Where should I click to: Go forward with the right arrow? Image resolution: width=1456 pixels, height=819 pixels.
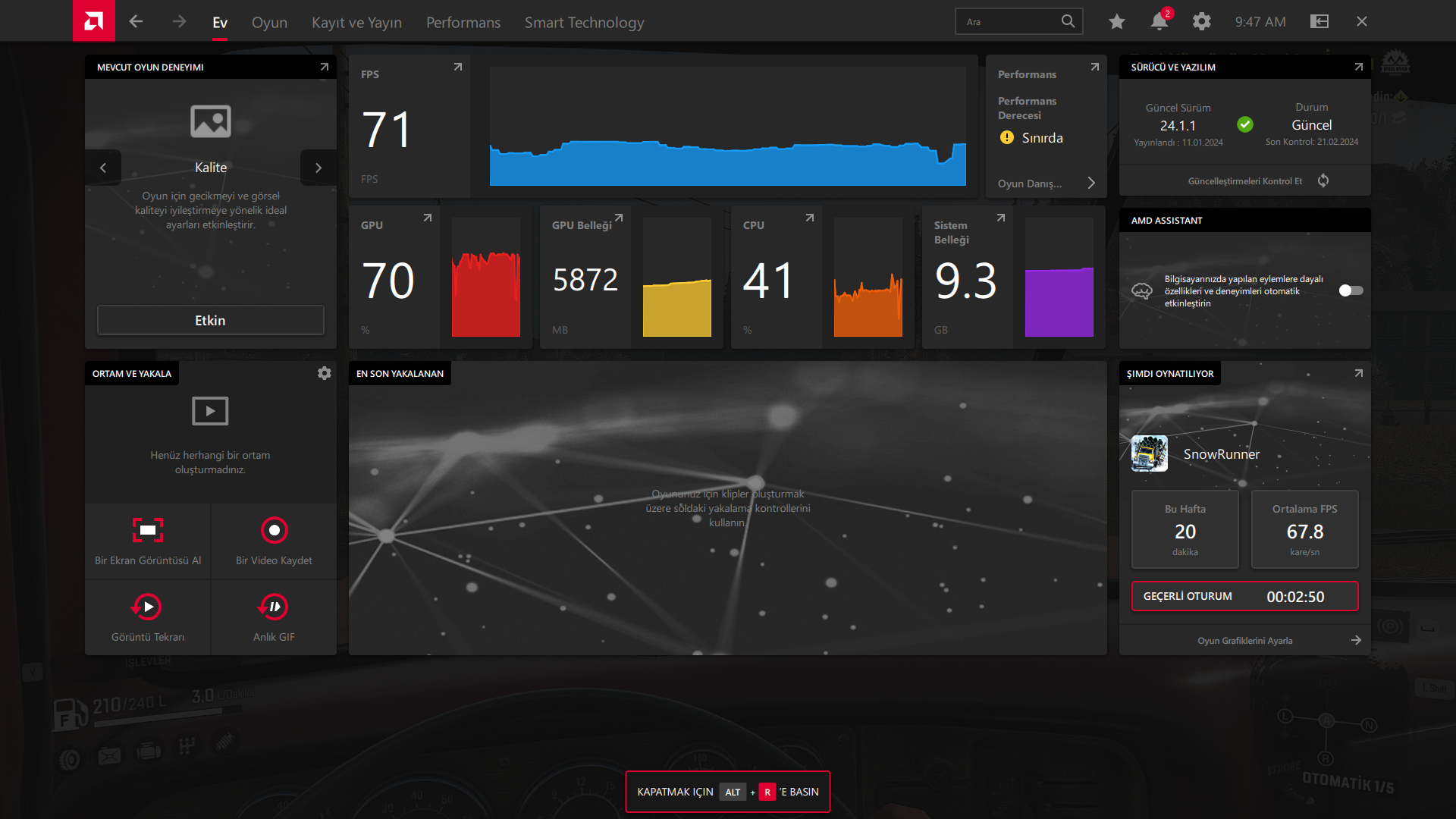tap(179, 21)
